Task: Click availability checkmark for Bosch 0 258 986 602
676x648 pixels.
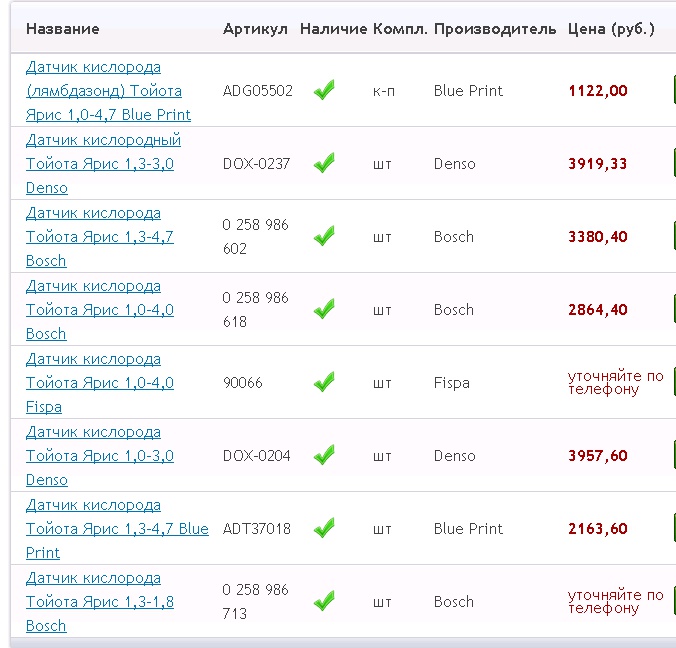Action: 324,237
